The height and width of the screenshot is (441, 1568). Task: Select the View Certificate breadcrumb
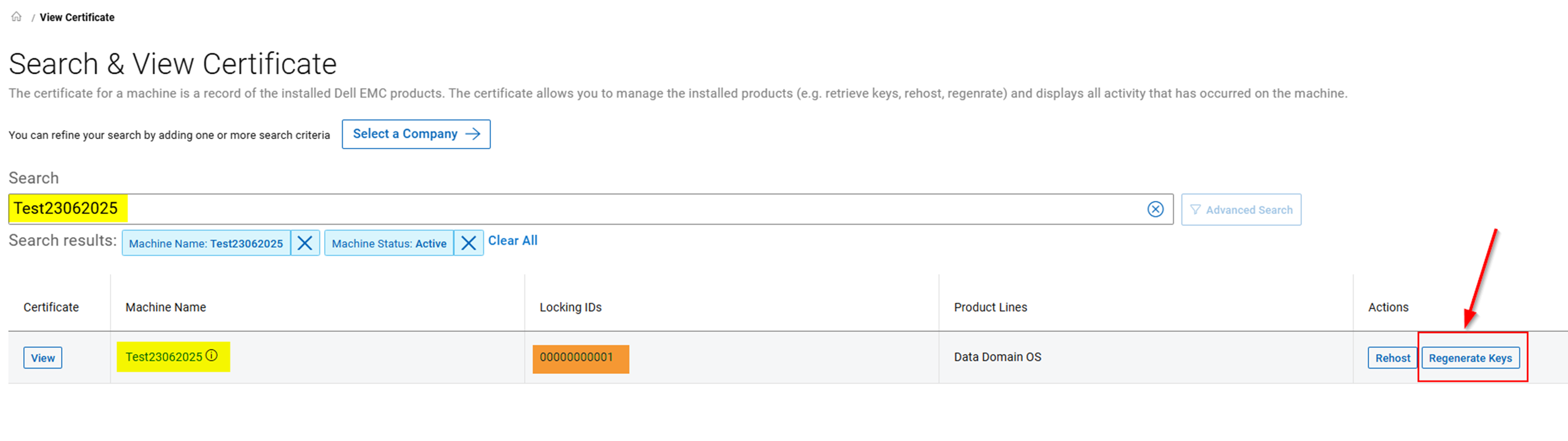pyautogui.click(x=75, y=17)
